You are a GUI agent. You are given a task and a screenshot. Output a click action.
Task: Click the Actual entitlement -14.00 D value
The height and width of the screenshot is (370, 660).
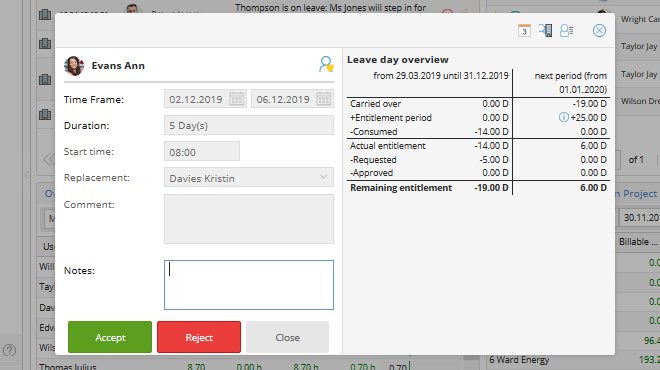click(491, 146)
